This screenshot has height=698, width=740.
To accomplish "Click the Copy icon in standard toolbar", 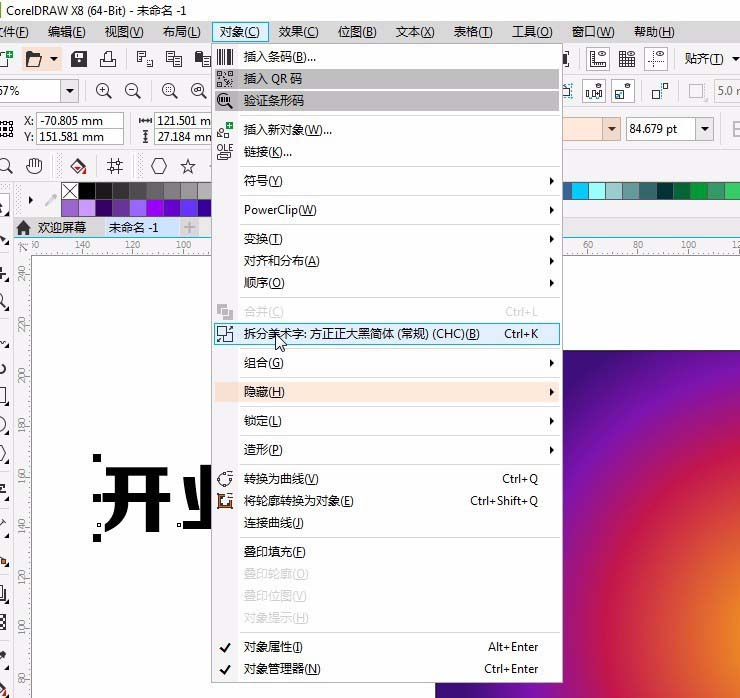I will tap(174, 59).
